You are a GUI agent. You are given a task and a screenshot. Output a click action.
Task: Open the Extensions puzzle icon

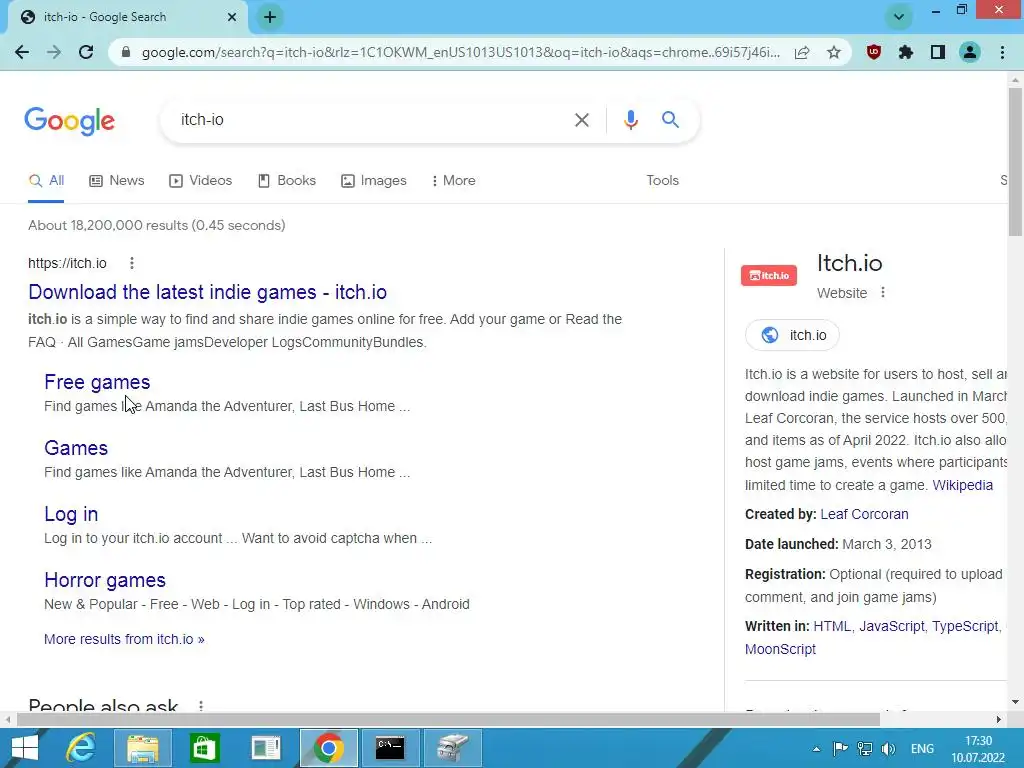(906, 52)
